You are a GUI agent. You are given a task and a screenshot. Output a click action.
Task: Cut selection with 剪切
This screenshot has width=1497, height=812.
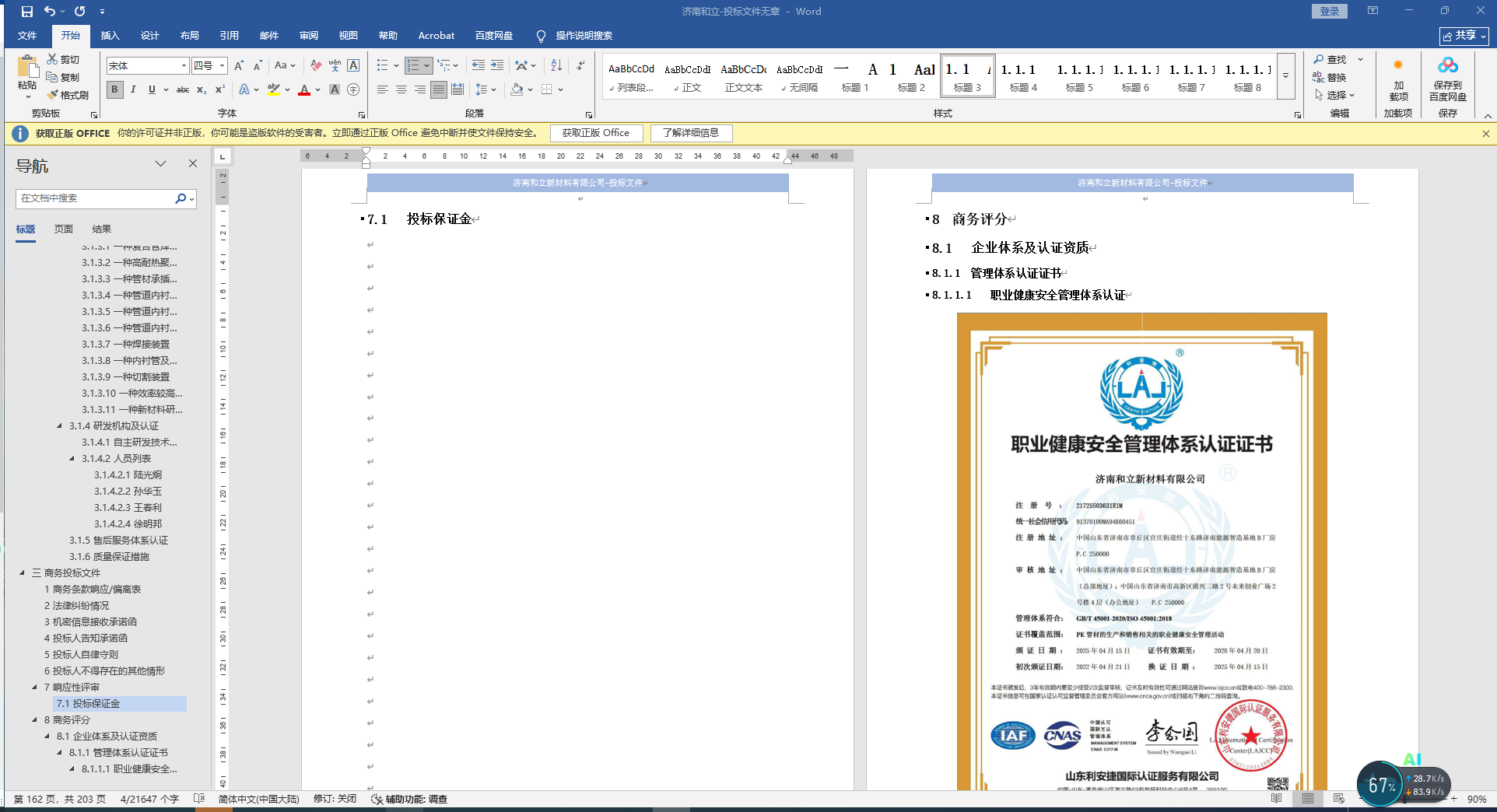tap(63, 59)
